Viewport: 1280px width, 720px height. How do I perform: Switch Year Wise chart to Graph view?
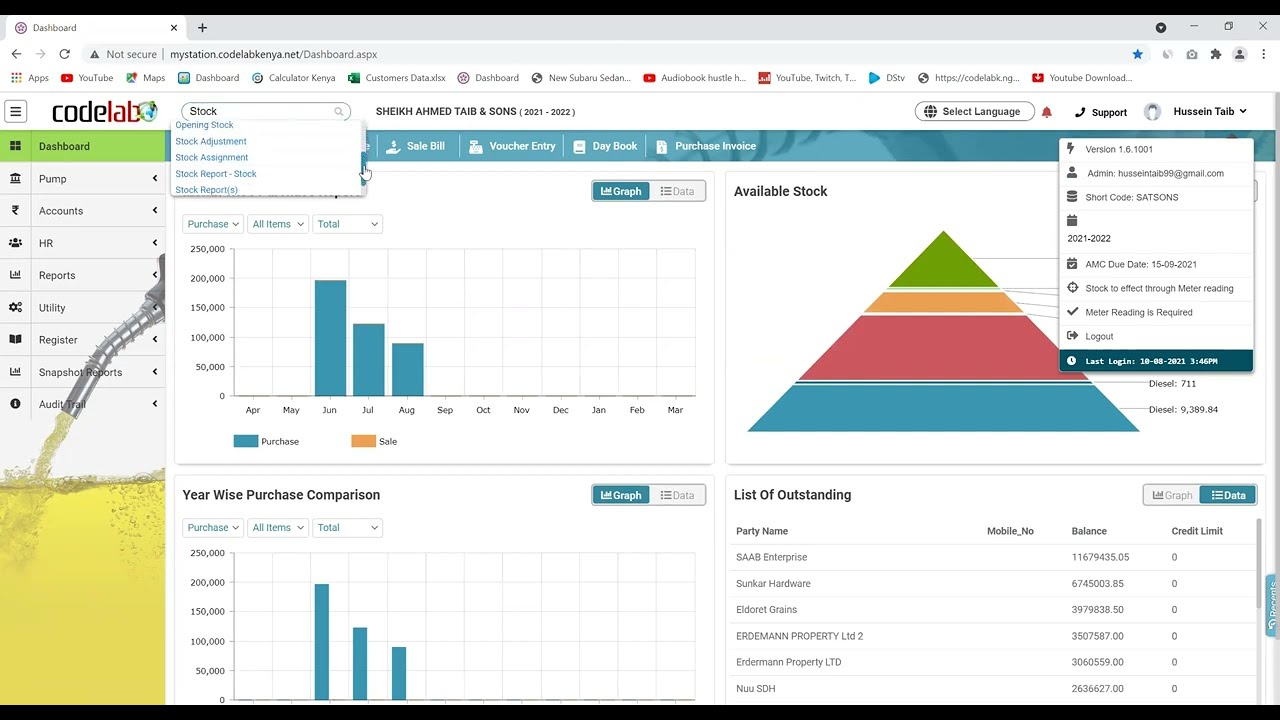pos(621,495)
